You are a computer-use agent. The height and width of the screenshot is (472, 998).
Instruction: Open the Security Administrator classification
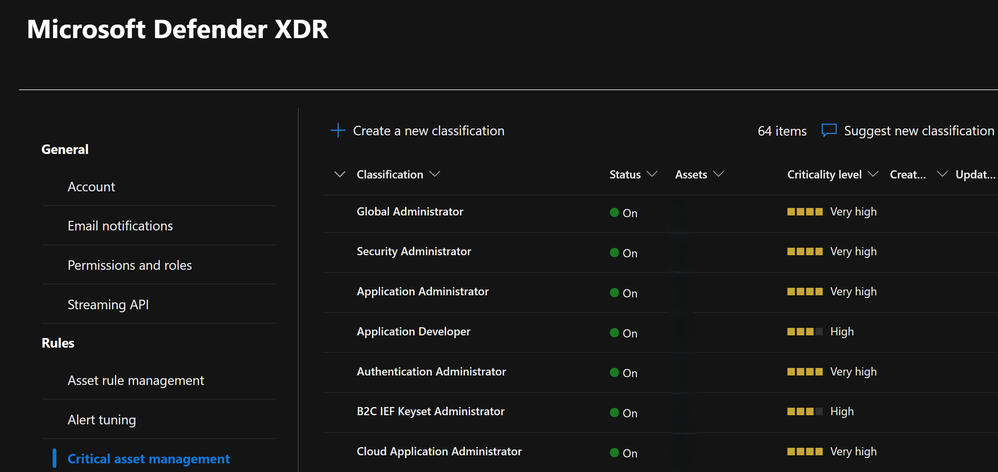tap(414, 251)
